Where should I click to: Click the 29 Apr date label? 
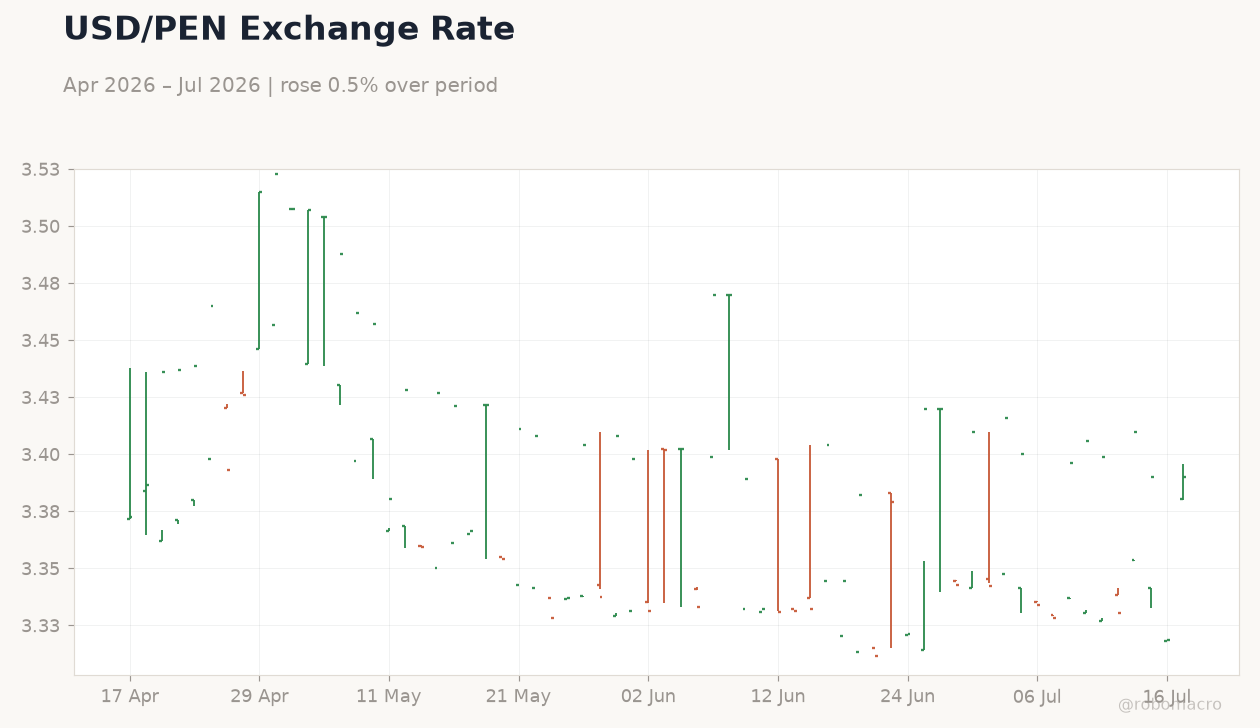(x=259, y=697)
